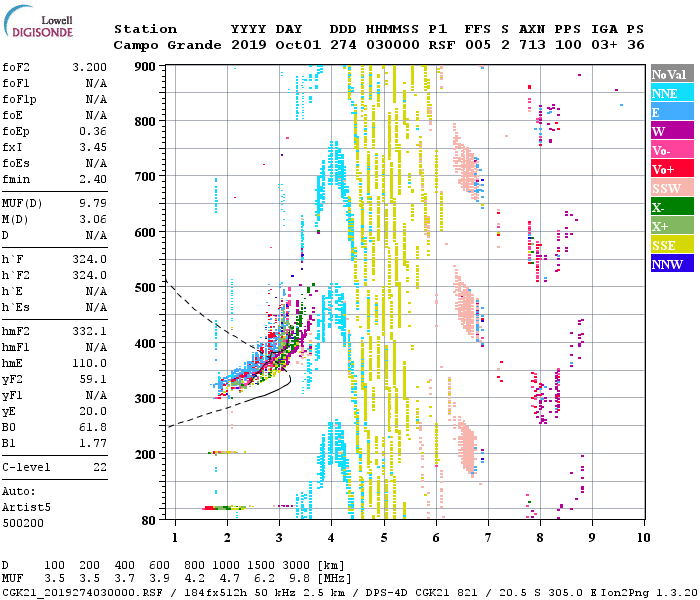The height and width of the screenshot is (600, 700).
Task: Click the B0 value 61.8
Action: click(x=93, y=427)
